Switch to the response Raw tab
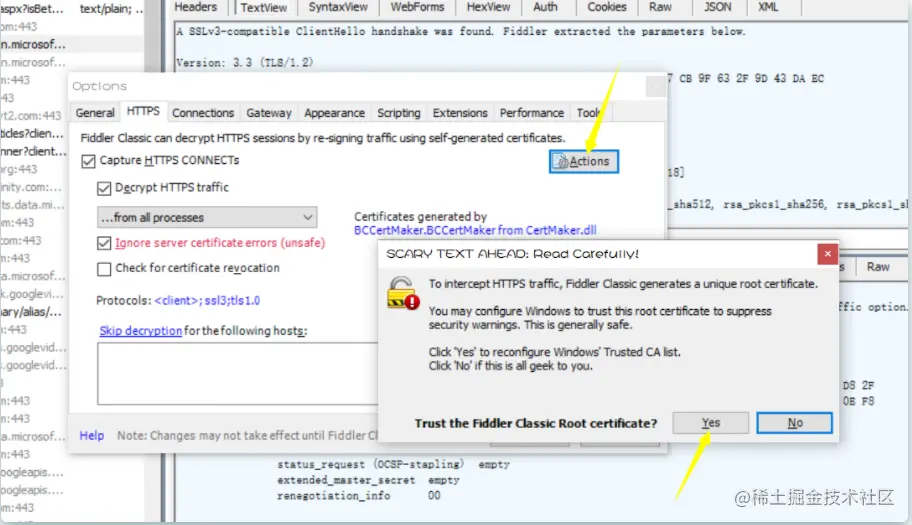This screenshot has width=912, height=525. pos(878,267)
